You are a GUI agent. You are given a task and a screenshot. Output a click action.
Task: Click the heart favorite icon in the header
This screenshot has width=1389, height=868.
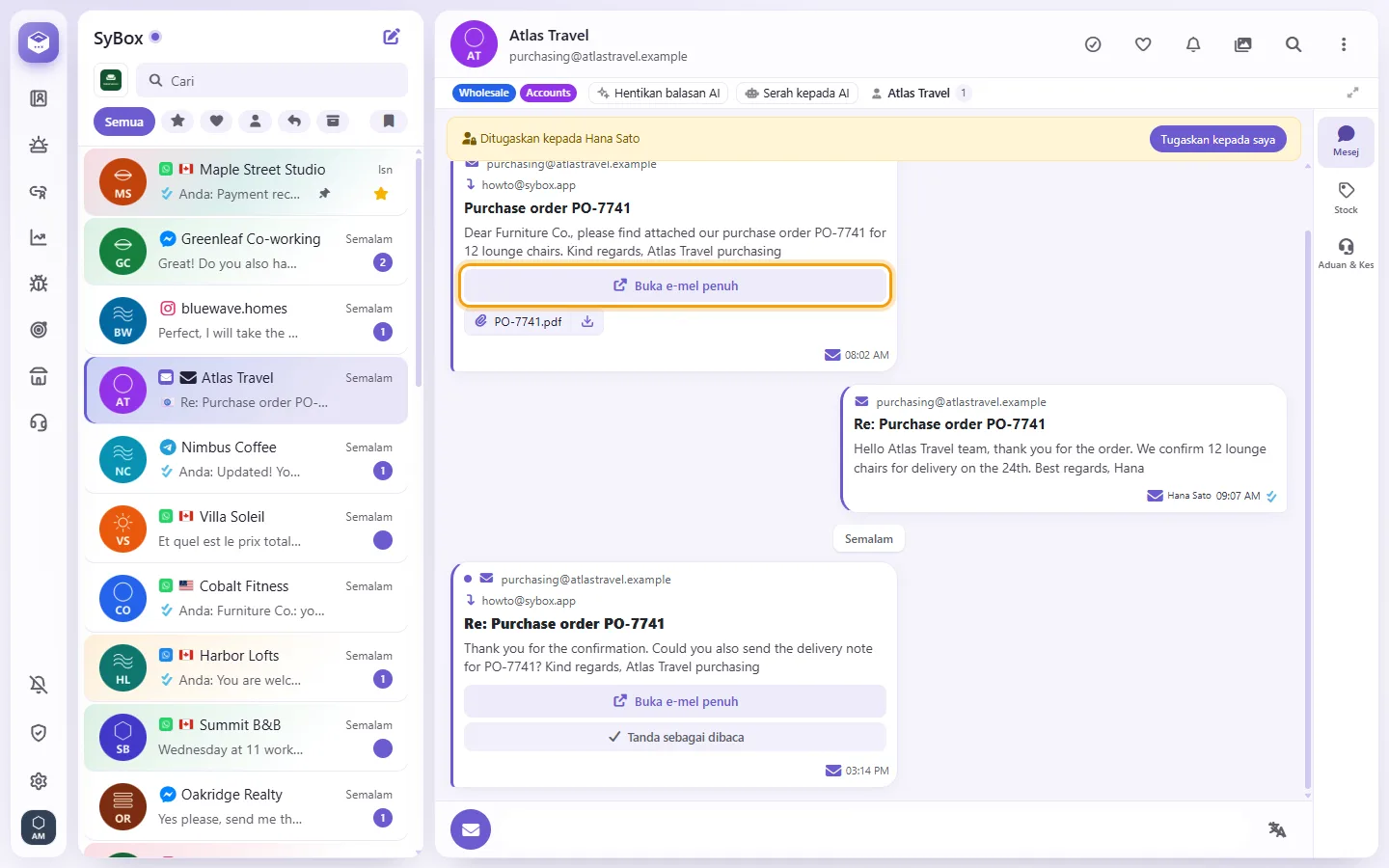(1143, 44)
